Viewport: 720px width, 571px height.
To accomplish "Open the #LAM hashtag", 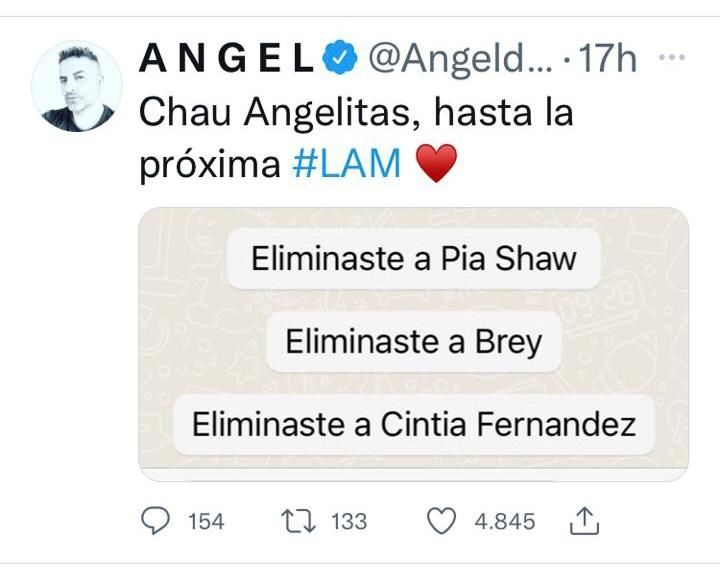I will pos(347,164).
